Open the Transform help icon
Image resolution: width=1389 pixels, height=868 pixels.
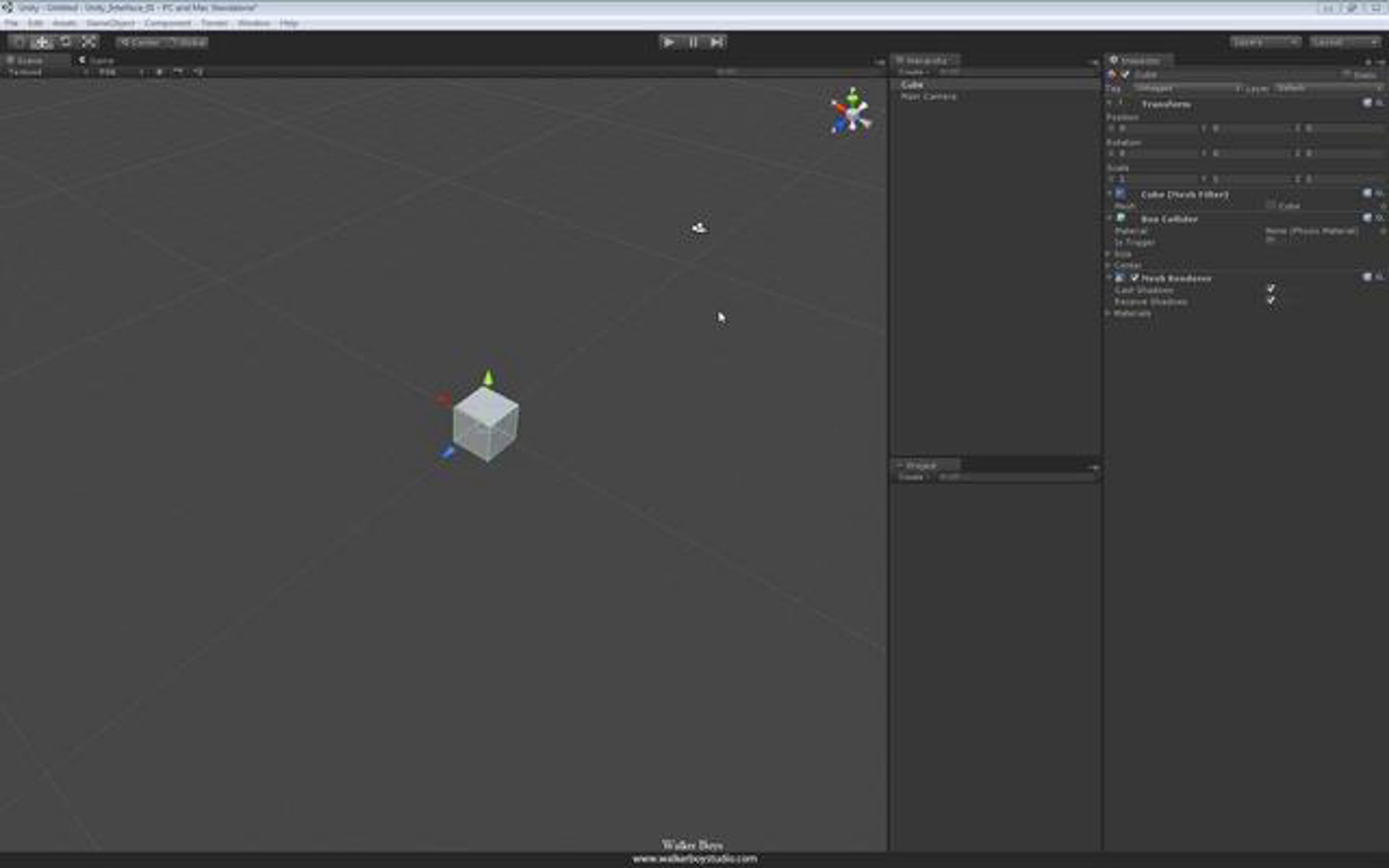(1367, 103)
